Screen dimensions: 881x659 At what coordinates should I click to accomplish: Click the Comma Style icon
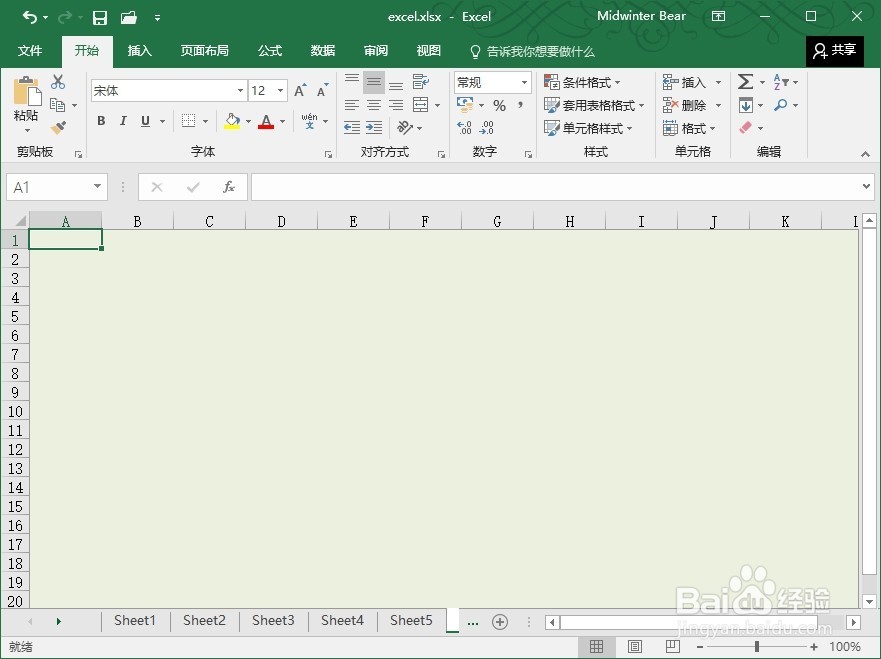pyautogui.click(x=521, y=105)
